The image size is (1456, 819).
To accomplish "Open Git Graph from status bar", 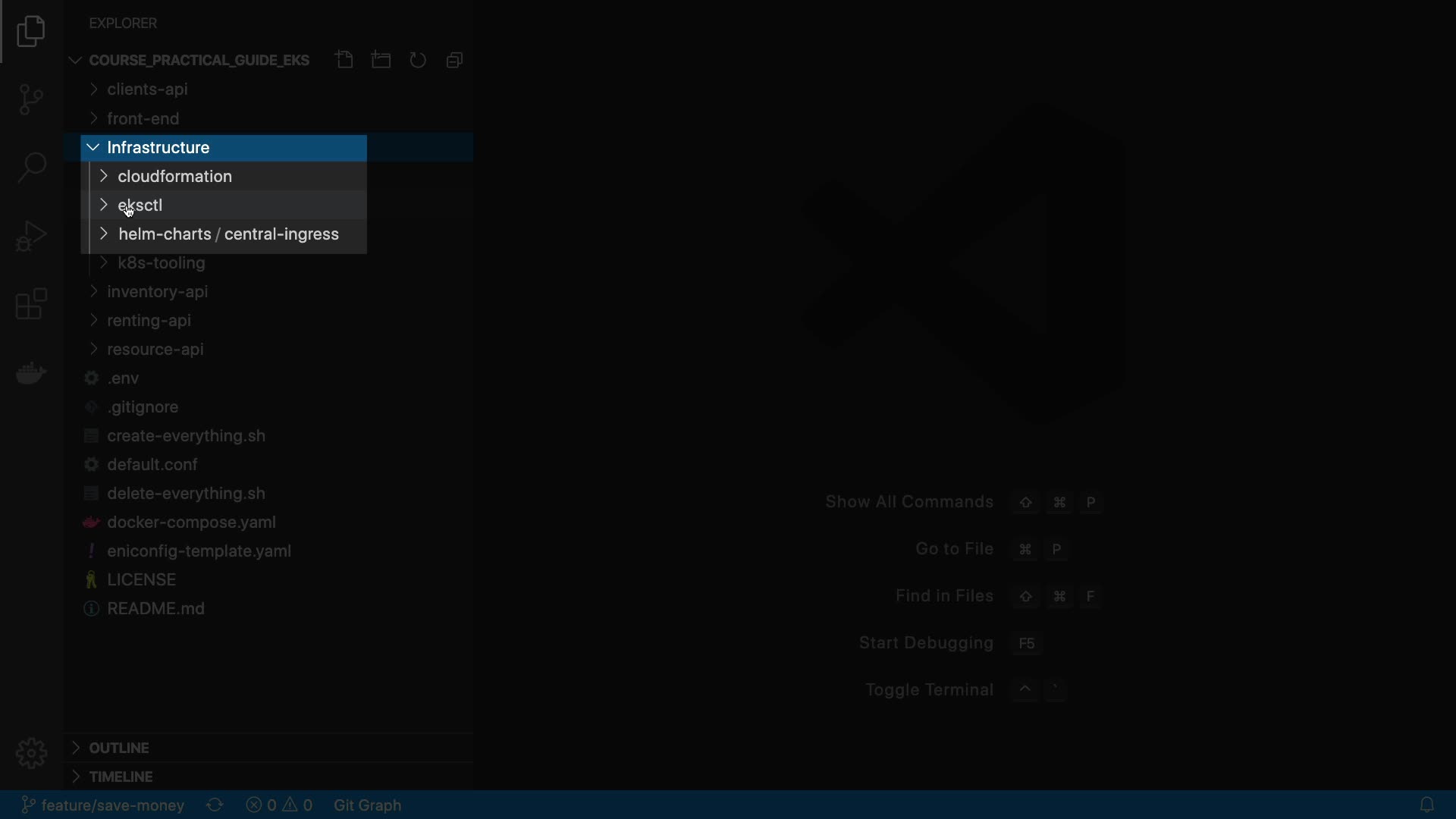I will 367,805.
